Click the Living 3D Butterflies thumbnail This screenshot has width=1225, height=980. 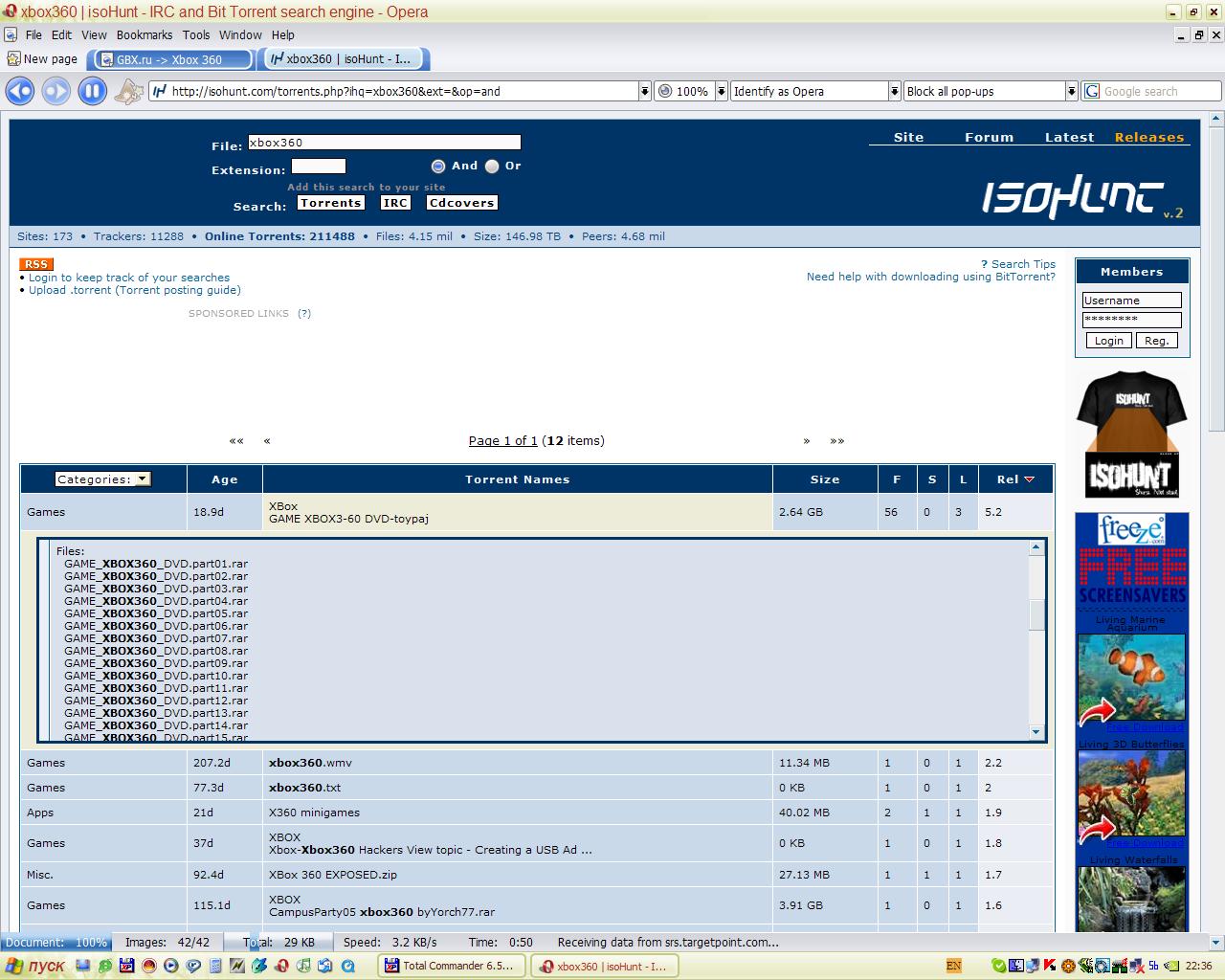coord(1131,795)
